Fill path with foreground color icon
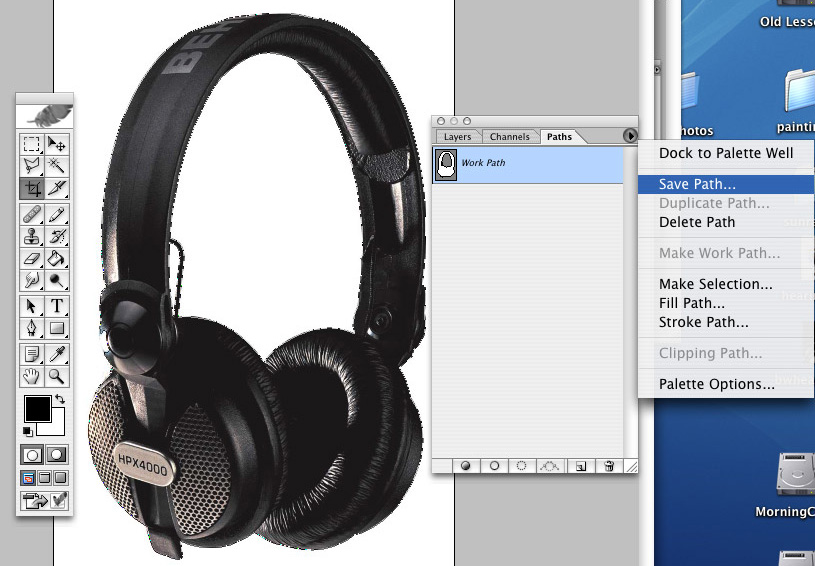 [466, 466]
